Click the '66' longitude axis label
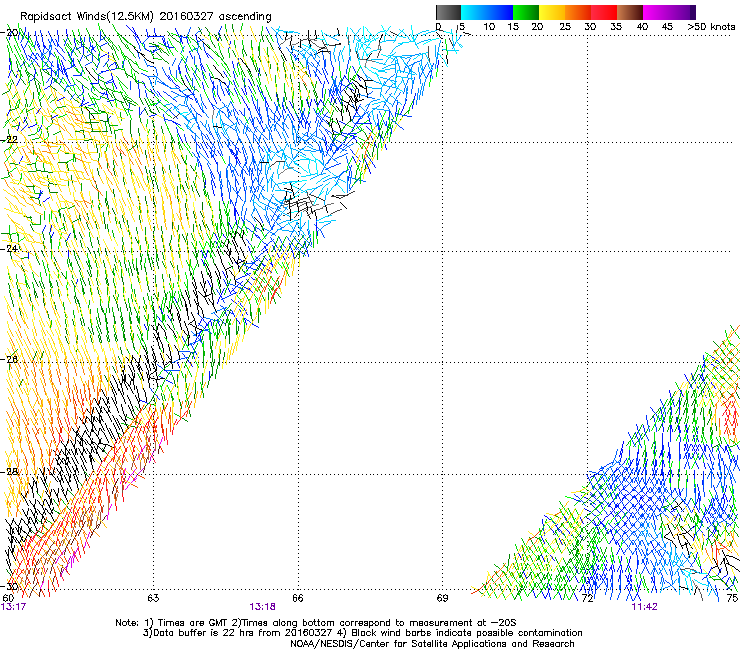The height and width of the screenshot is (650, 740). point(298,598)
